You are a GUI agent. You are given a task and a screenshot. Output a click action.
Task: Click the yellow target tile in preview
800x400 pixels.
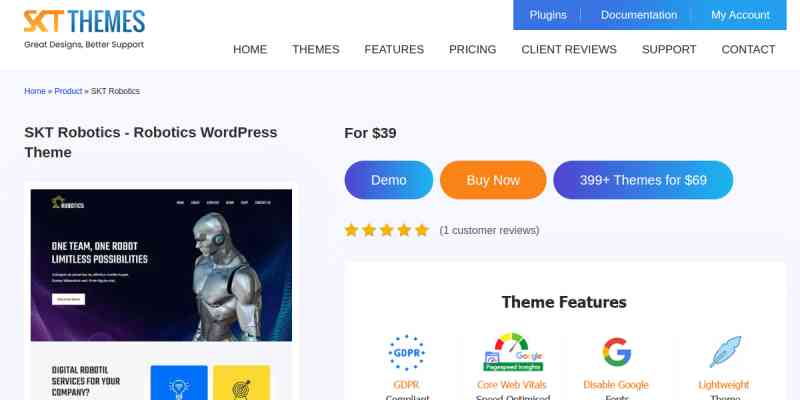click(241, 383)
